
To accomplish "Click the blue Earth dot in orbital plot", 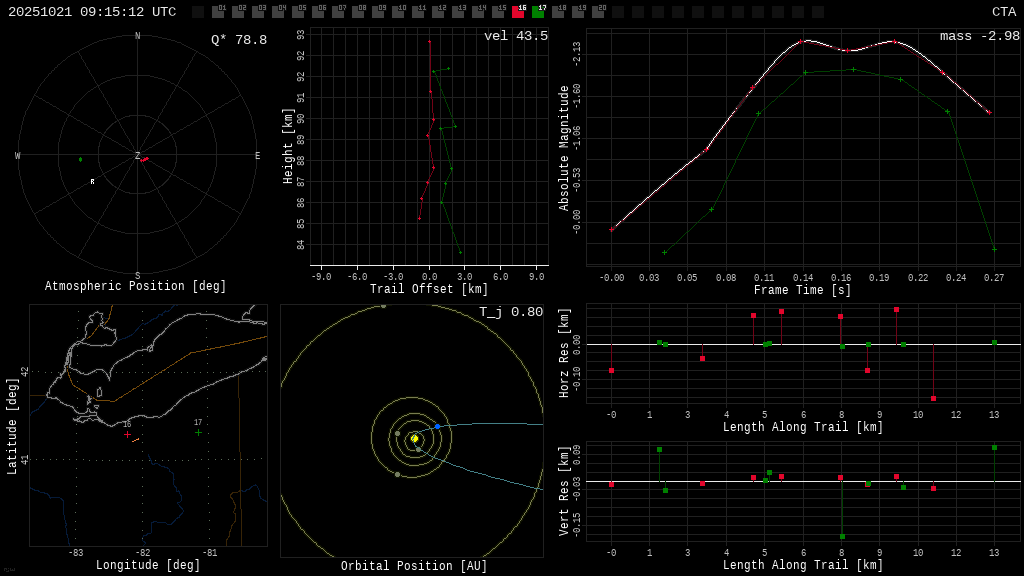I will 437,426.
